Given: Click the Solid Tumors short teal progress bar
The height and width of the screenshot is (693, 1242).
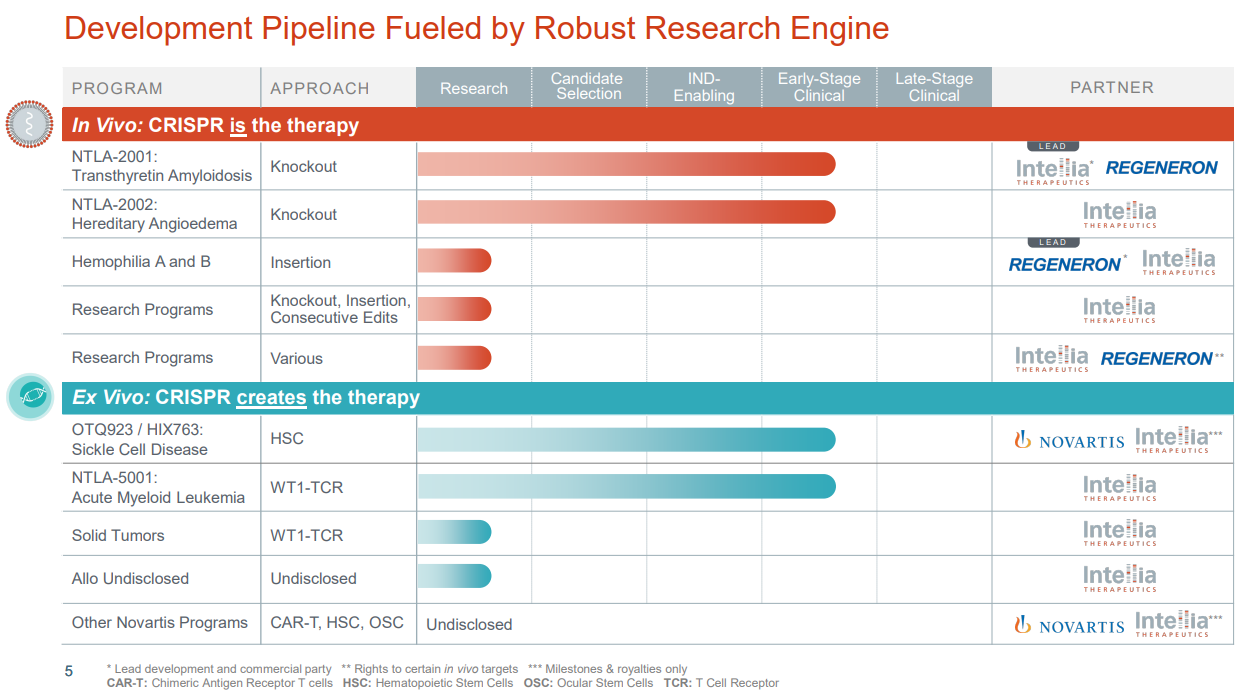Looking at the screenshot, I should point(454,532).
